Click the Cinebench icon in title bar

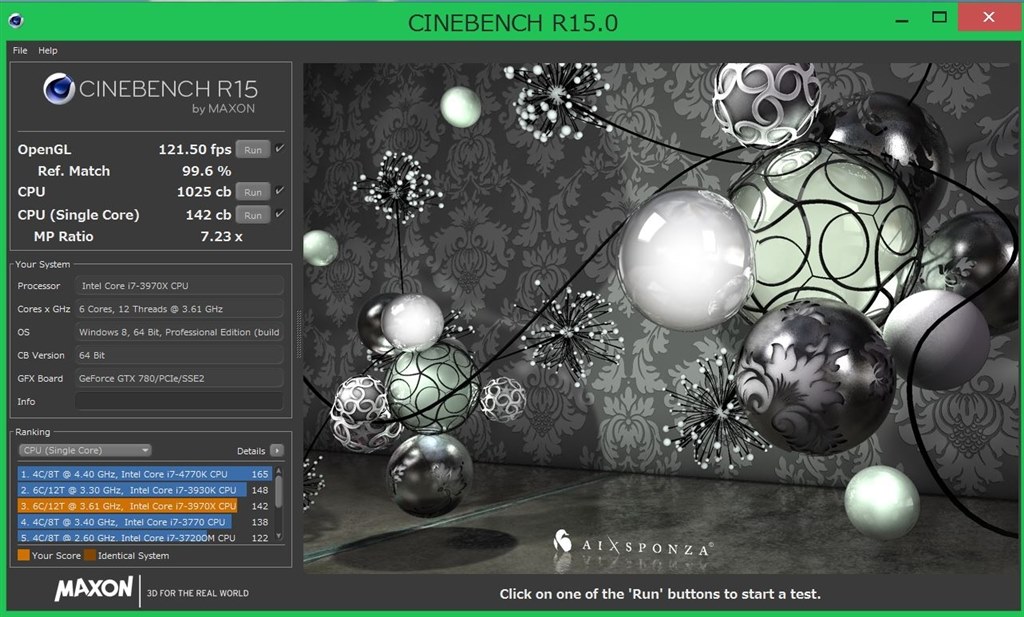click(x=16, y=20)
